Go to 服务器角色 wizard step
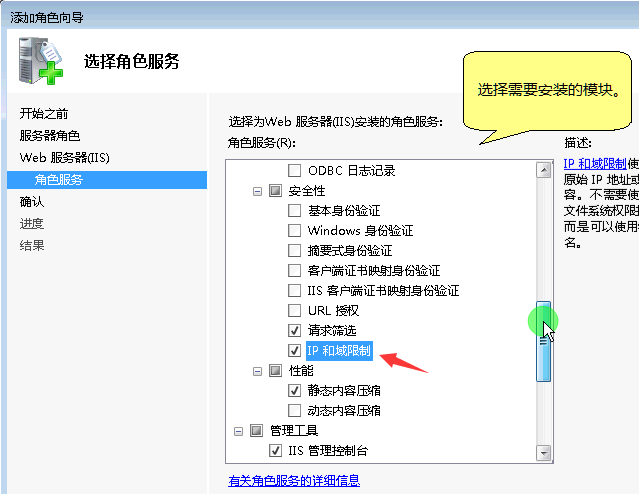The height and width of the screenshot is (494, 639). point(50,136)
